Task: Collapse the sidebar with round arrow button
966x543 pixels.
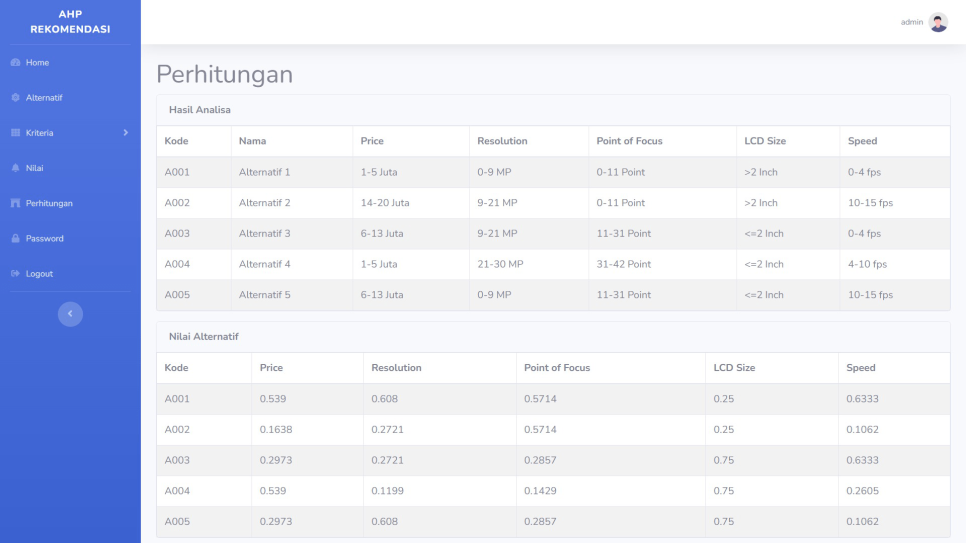Action: pyautogui.click(x=70, y=314)
